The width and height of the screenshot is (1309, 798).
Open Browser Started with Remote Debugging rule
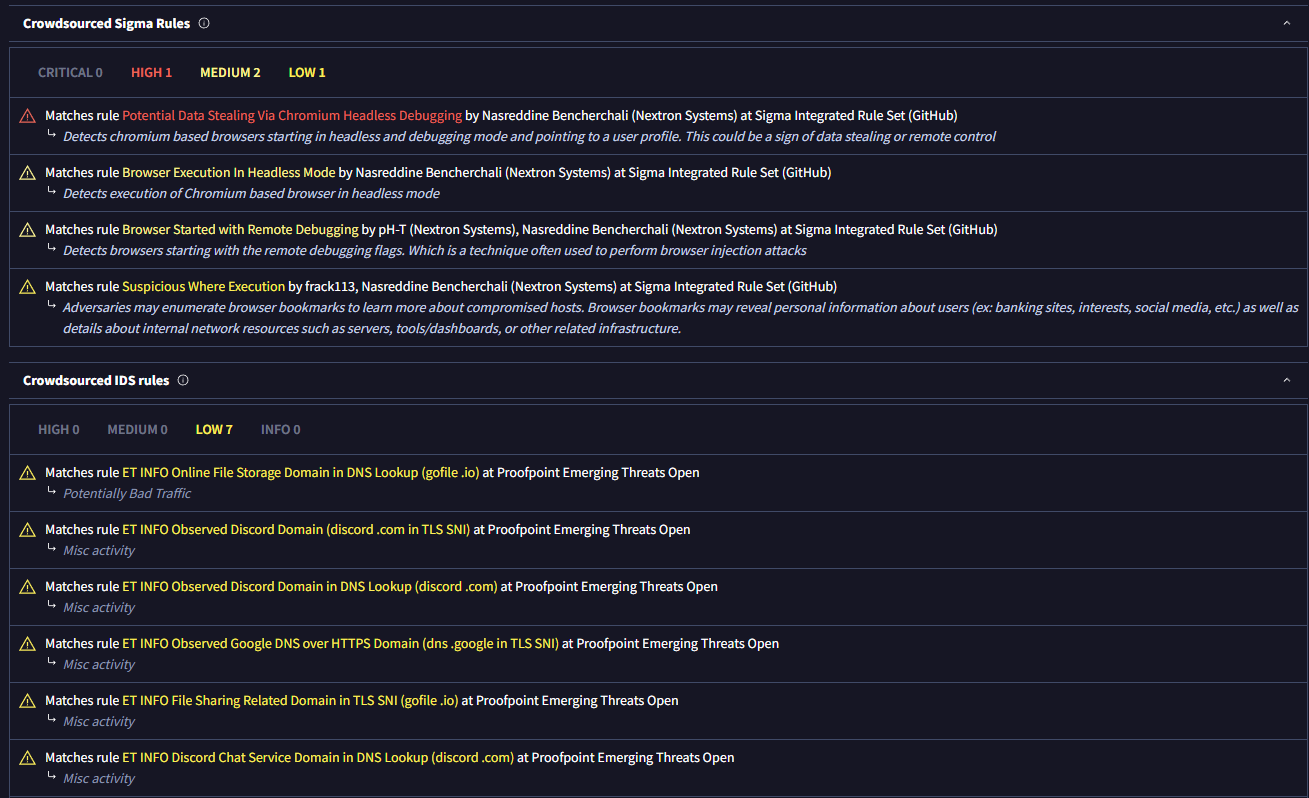coord(240,230)
